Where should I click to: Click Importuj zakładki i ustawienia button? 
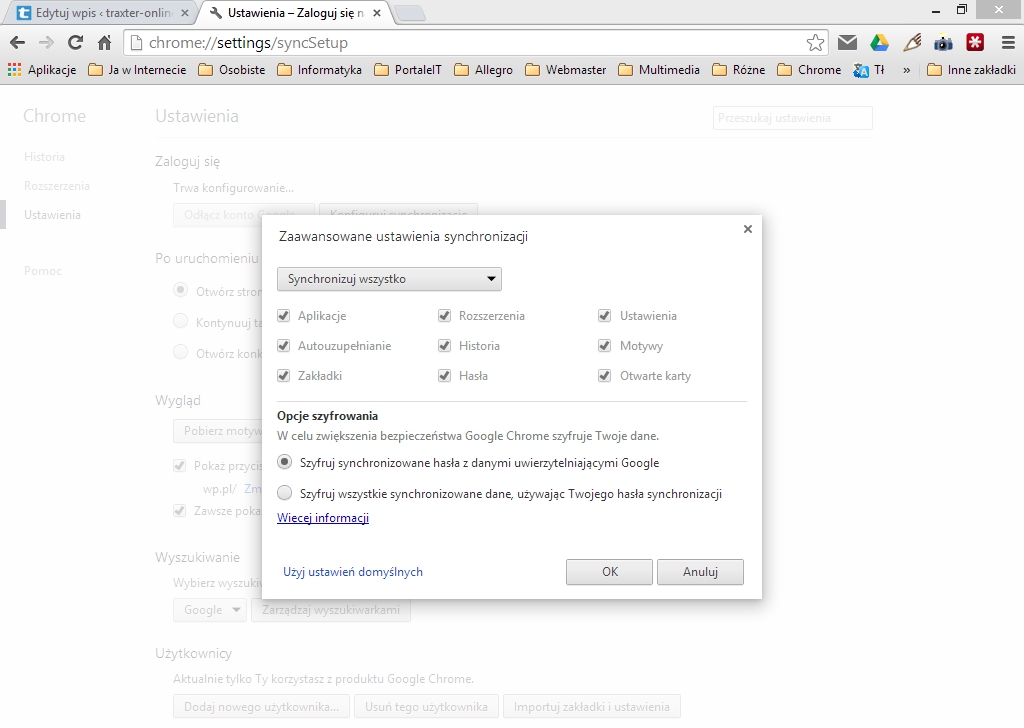[592, 706]
